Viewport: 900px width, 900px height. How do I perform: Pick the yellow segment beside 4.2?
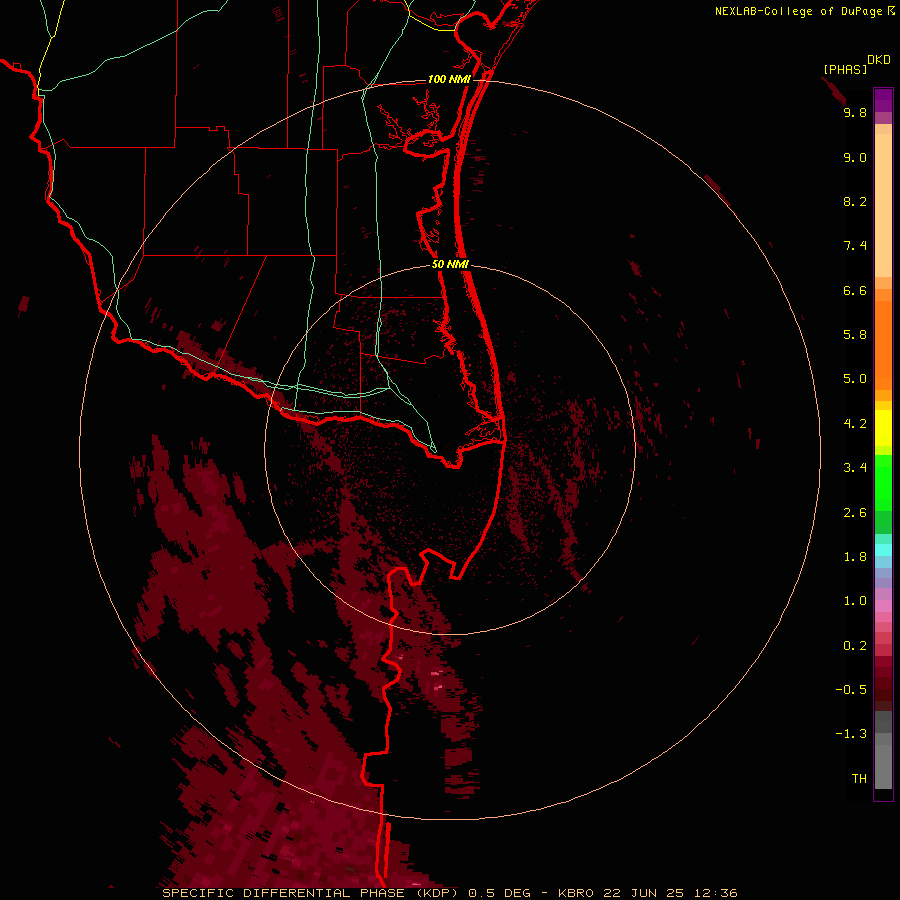(883, 428)
